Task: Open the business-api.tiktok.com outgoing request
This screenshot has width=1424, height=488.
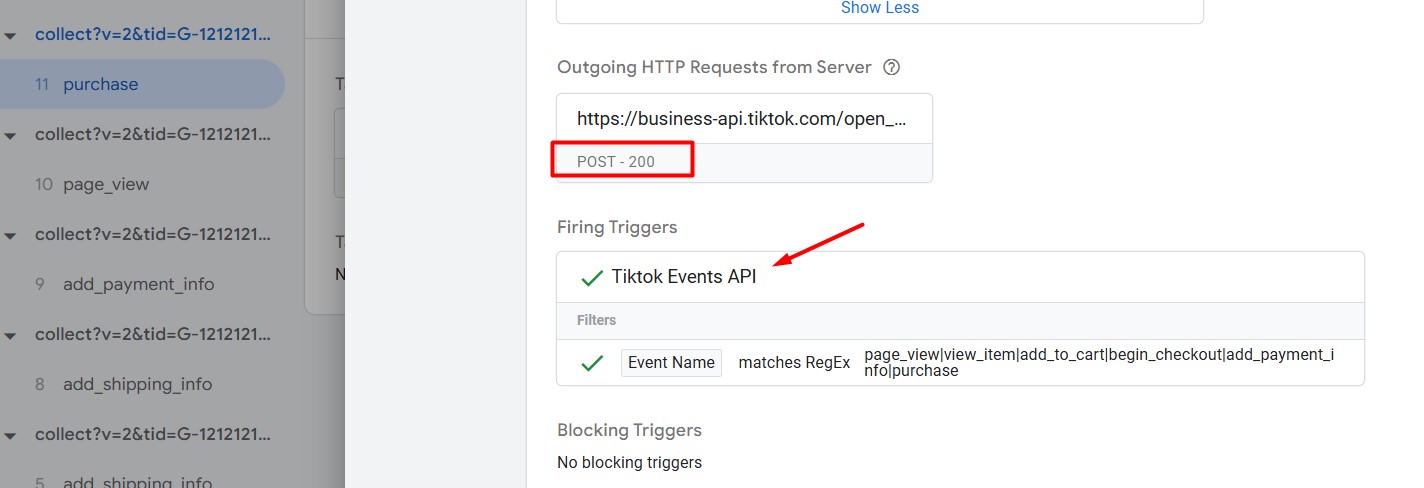Action: pyautogui.click(x=744, y=119)
